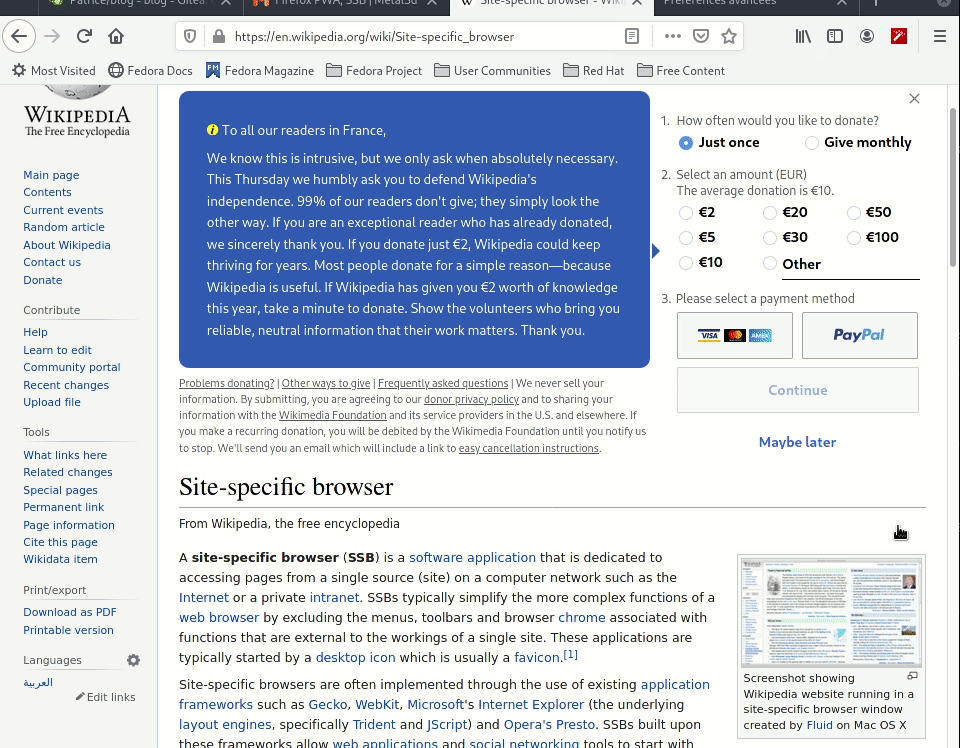Open the Arabic language link
960x748 pixels.
pyautogui.click(x=38, y=683)
